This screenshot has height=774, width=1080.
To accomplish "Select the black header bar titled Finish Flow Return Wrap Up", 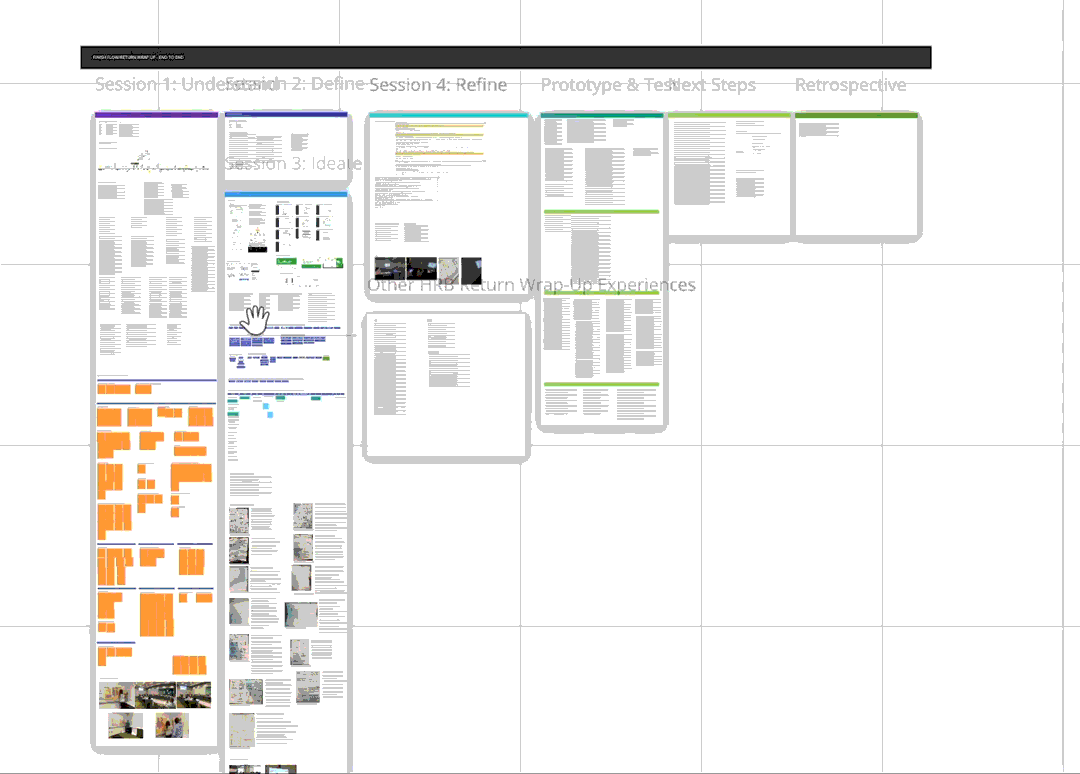I will [506, 57].
